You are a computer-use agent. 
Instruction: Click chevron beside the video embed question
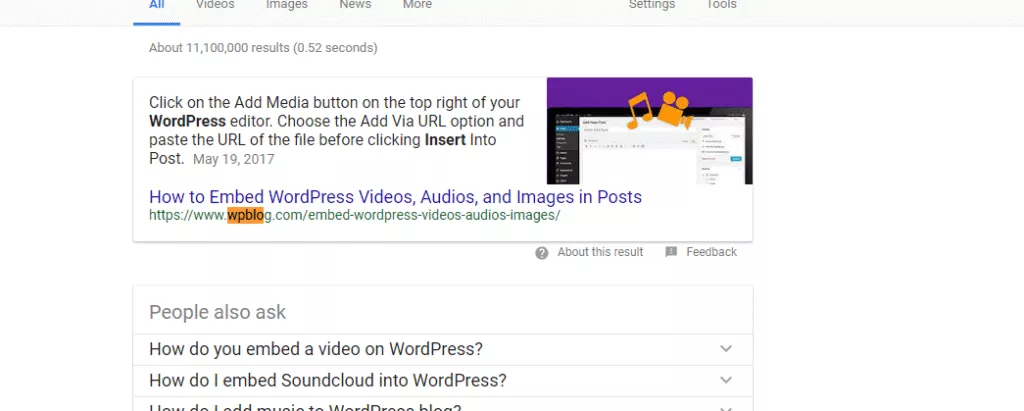726,349
